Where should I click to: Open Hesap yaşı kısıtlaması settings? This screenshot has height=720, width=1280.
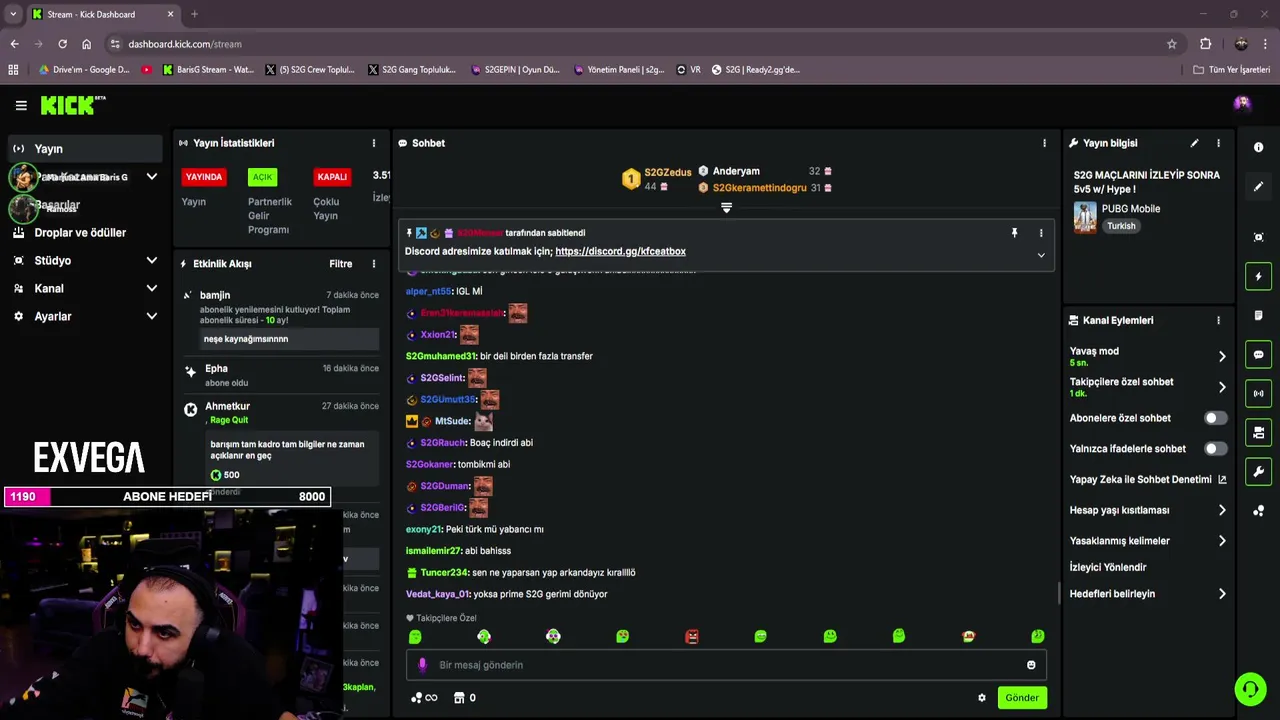1148,510
